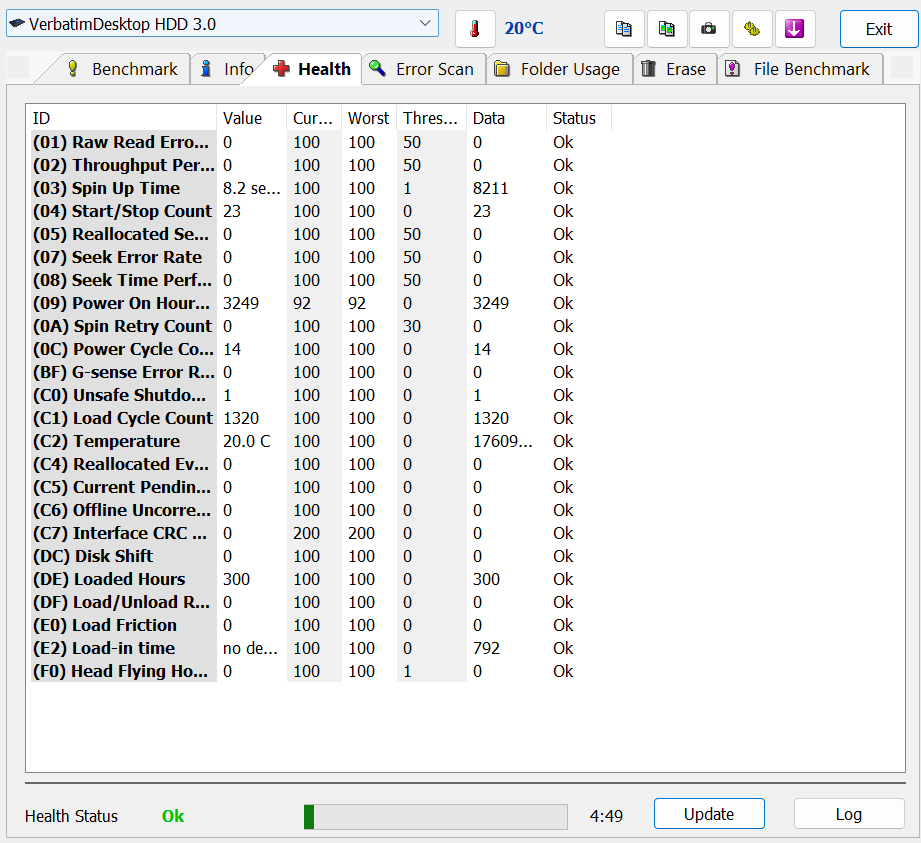This screenshot has height=843, width=921.
Task: Open the Folder Usage tab
Action: click(x=558, y=69)
